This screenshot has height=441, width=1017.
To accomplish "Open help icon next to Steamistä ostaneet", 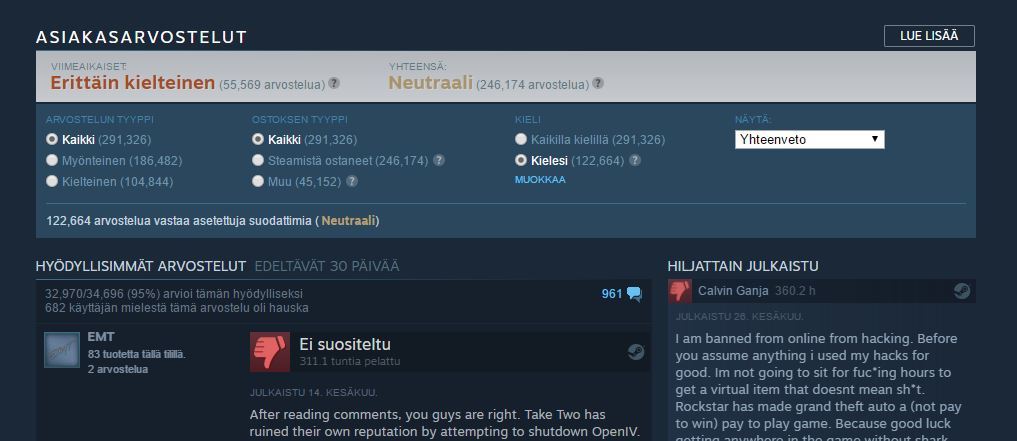I will point(439,160).
